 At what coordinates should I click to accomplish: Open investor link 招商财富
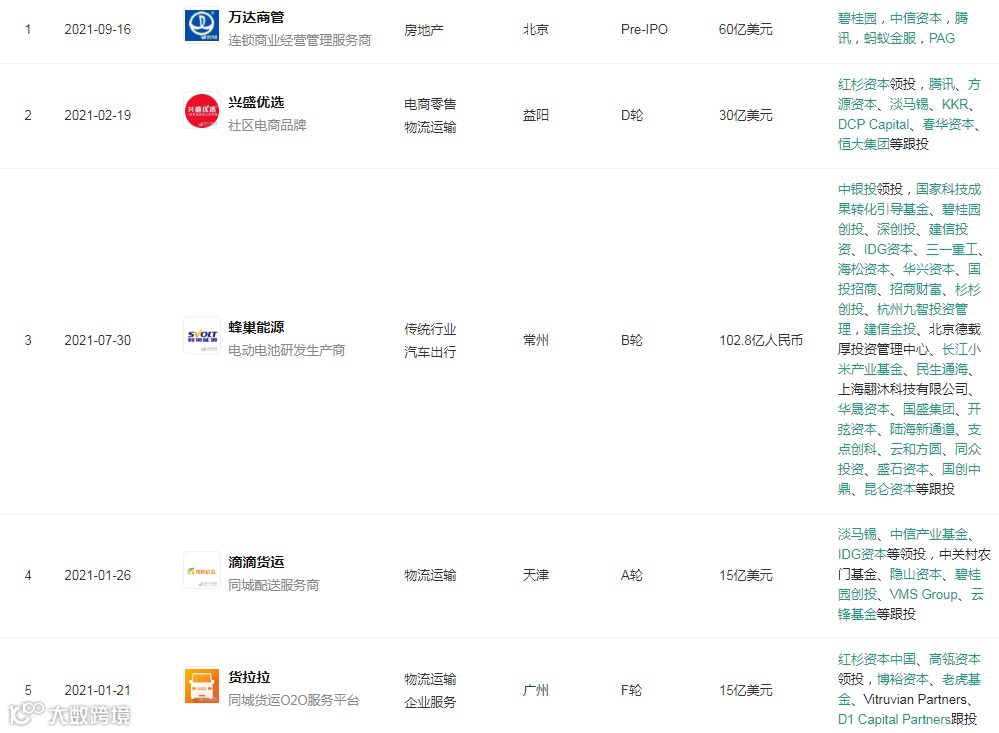tap(916, 289)
